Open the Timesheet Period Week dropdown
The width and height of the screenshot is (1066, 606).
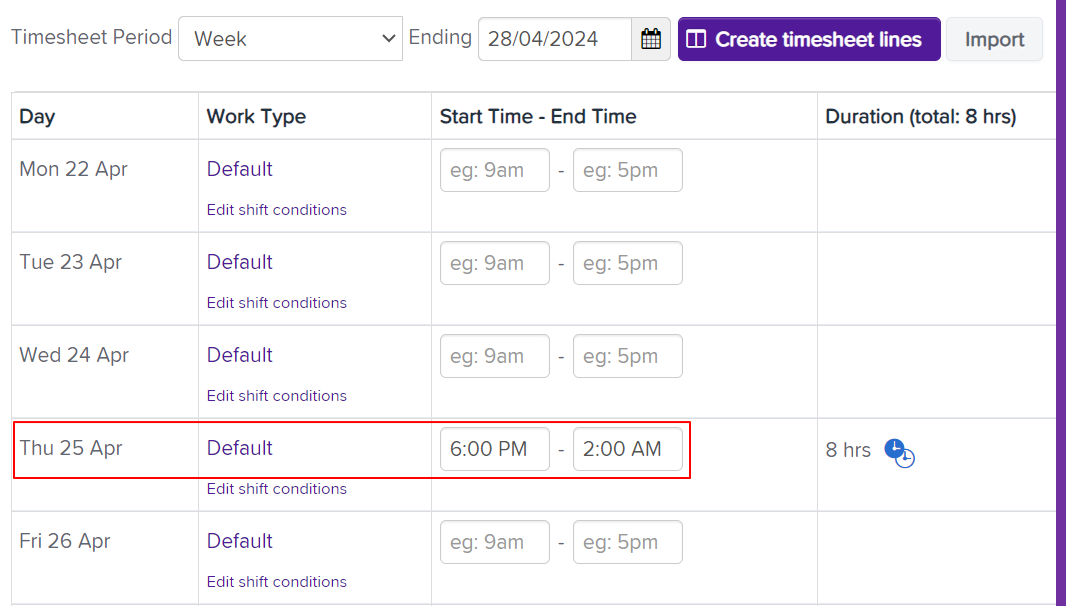click(290, 39)
